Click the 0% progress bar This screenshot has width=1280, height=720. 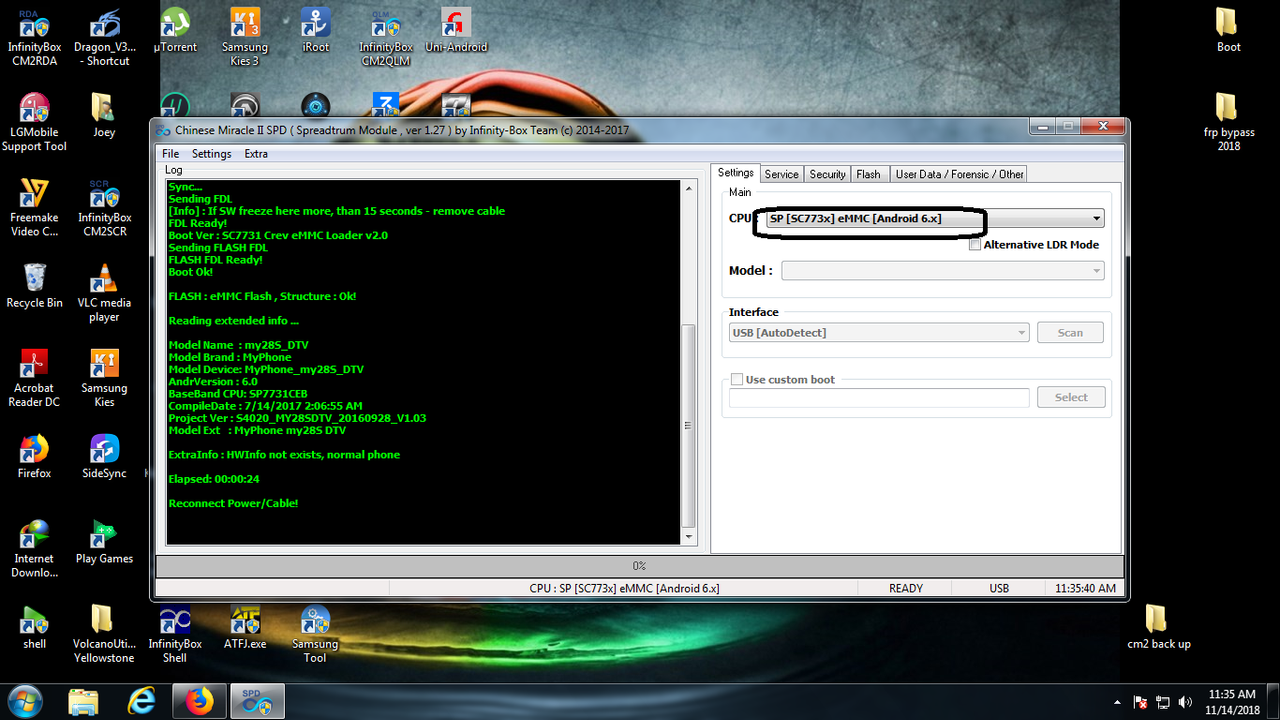(x=639, y=565)
